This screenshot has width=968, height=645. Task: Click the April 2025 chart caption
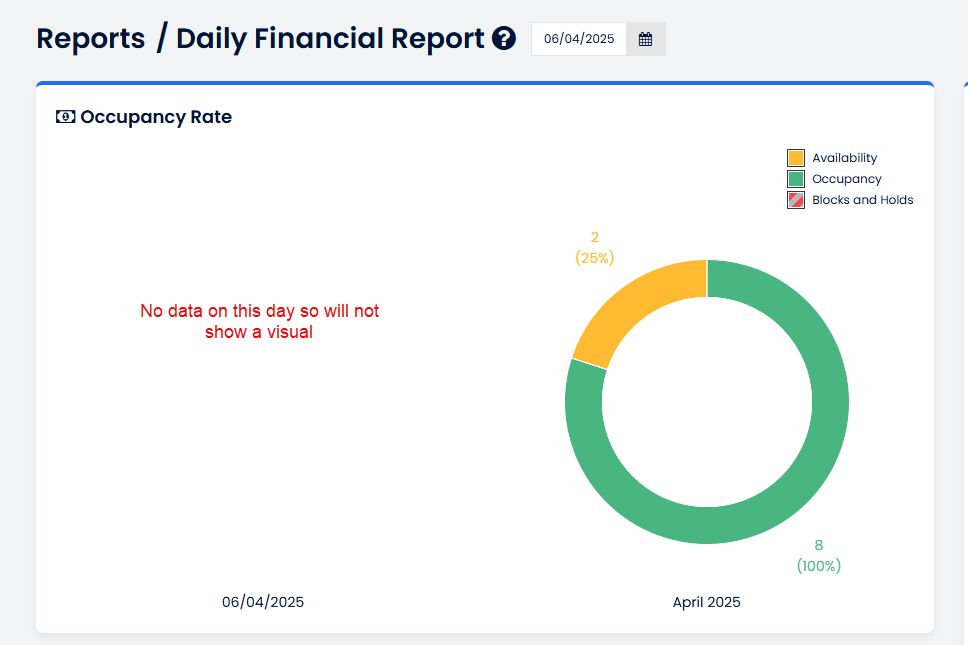(706, 602)
